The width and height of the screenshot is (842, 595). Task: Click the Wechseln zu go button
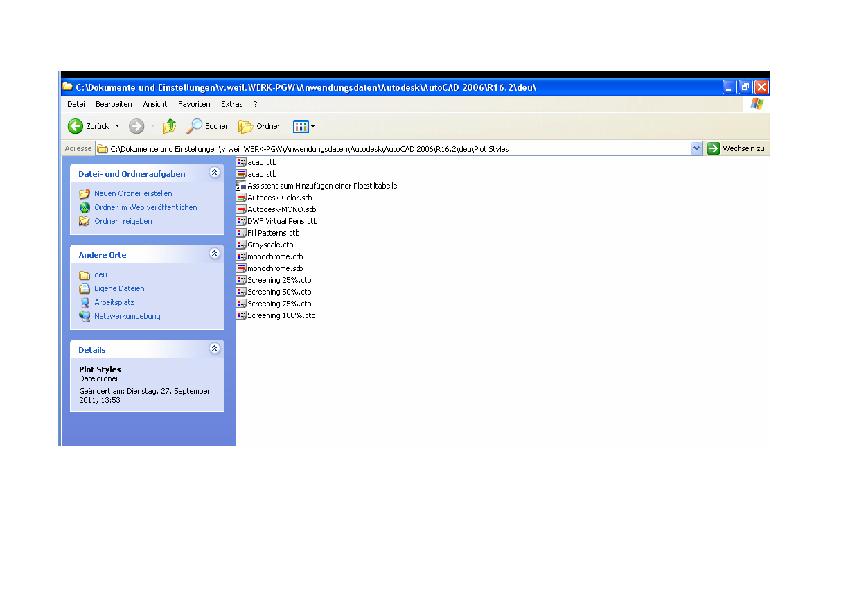click(x=736, y=148)
